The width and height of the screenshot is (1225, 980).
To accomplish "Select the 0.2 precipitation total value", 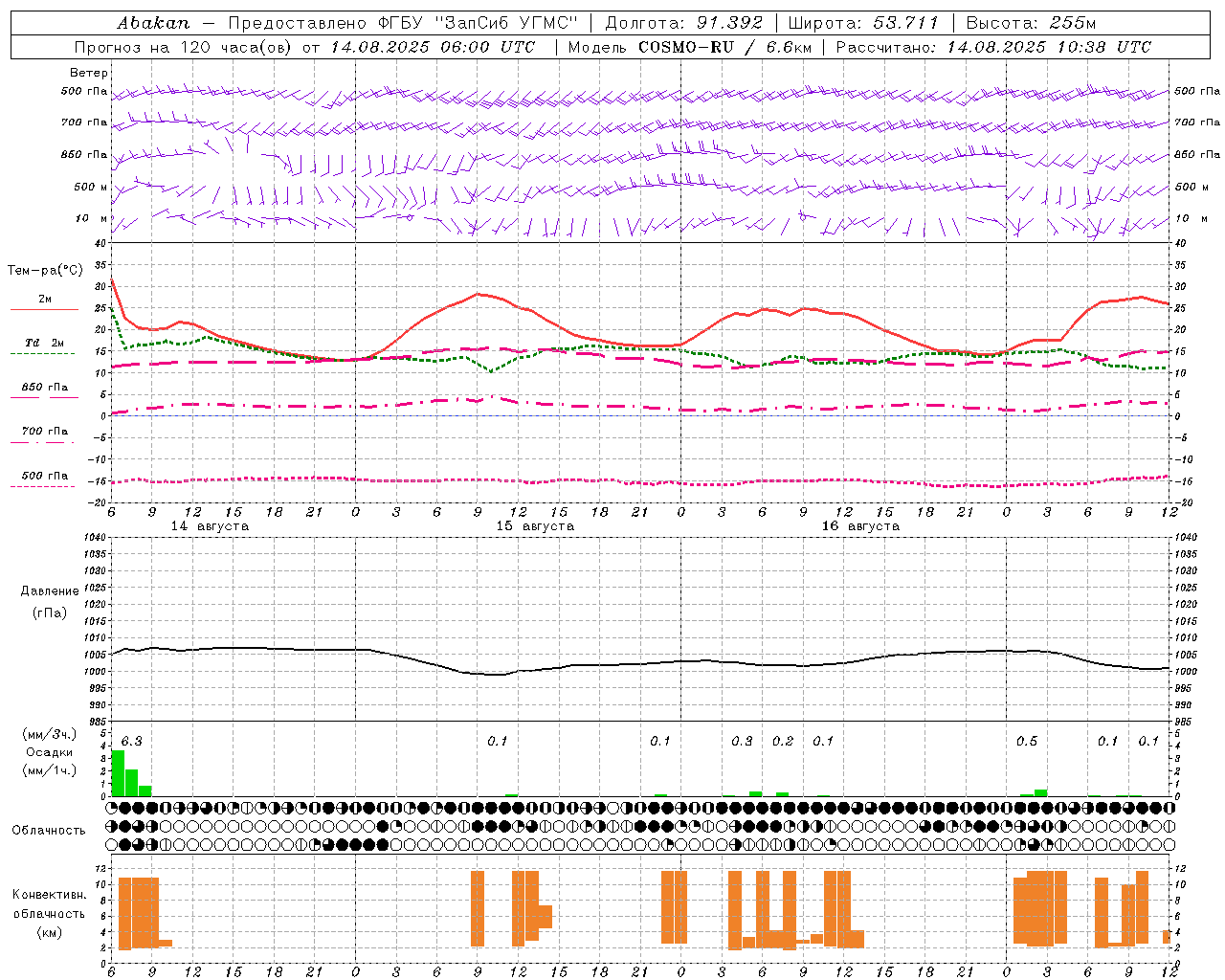I will (783, 741).
